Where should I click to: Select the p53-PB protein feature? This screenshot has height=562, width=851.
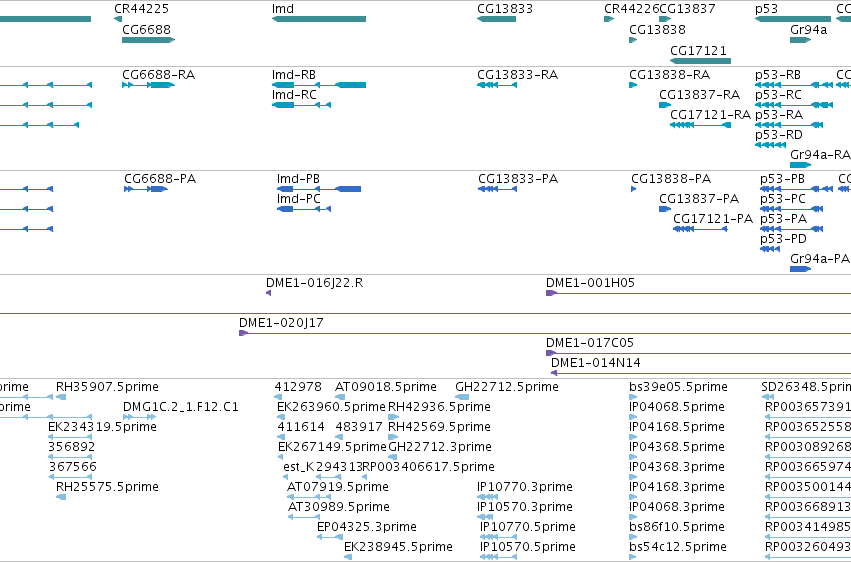[796, 189]
